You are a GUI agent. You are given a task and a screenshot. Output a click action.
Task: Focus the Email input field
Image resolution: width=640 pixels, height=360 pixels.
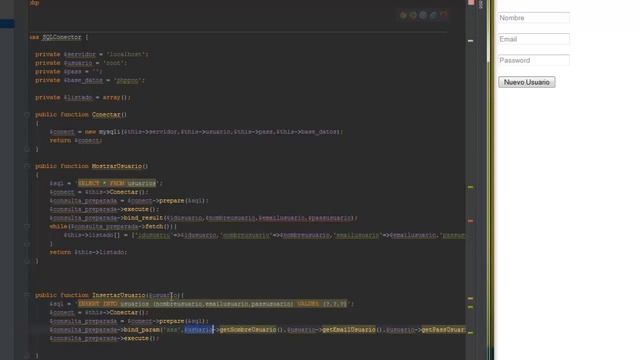click(533, 39)
